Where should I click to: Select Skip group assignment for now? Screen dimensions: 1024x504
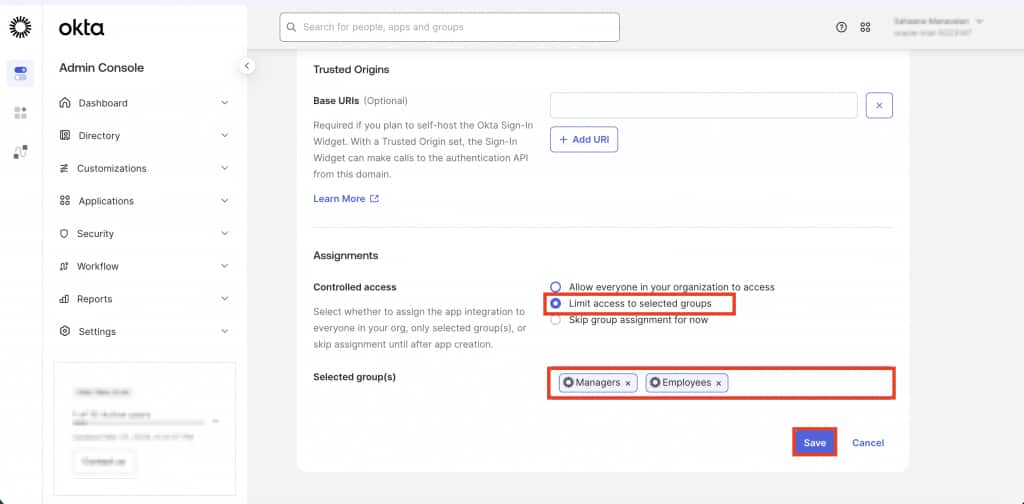tap(555, 320)
